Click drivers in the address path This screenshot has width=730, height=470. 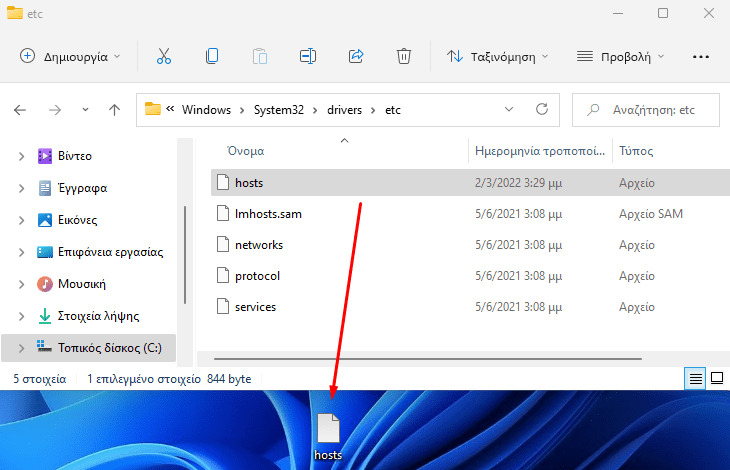click(x=345, y=110)
